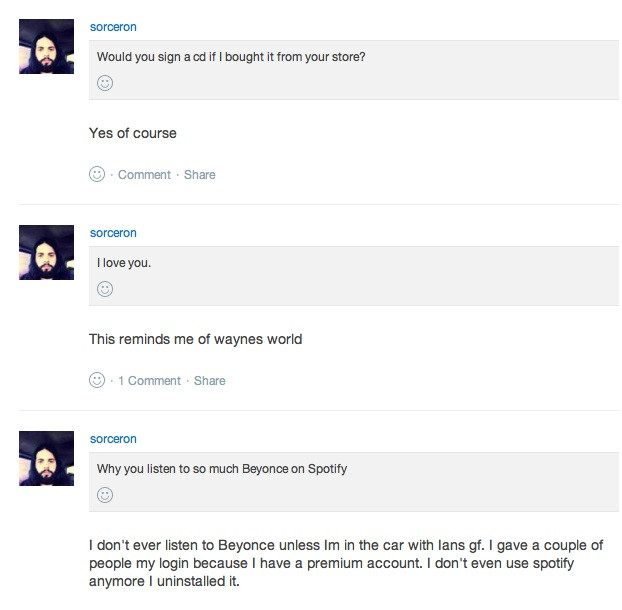Click the "This reminds me of waynes world" answer
This screenshot has width=622, height=610.
click(195, 339)
